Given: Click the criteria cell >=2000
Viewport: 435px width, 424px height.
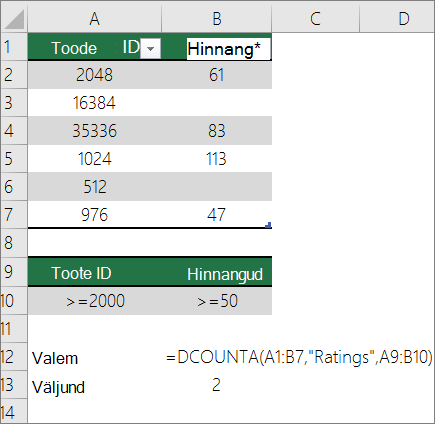Looking at the screenshot, I should (x=95, y=301).
